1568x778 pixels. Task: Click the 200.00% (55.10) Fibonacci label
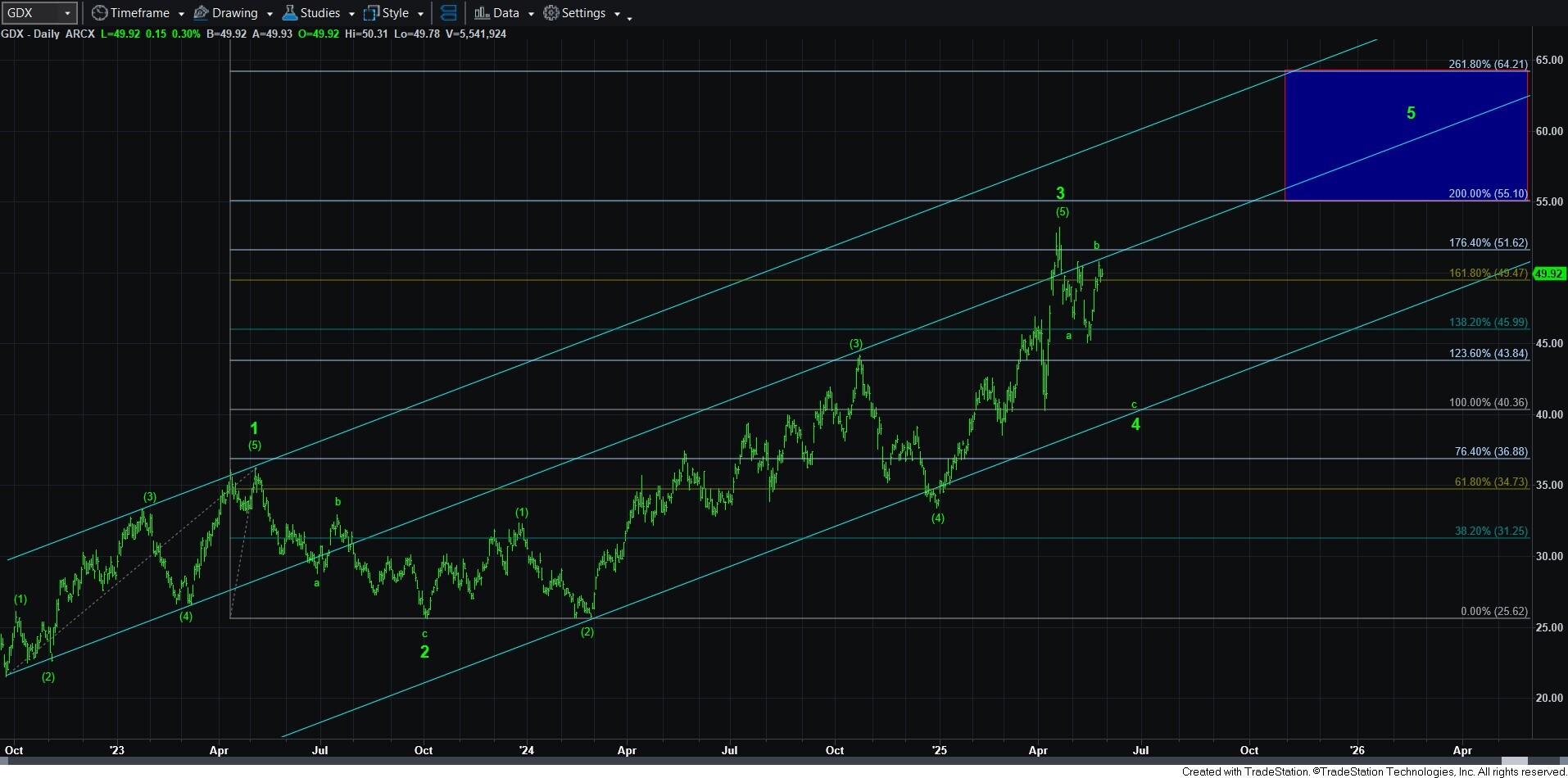point(1488,194)
